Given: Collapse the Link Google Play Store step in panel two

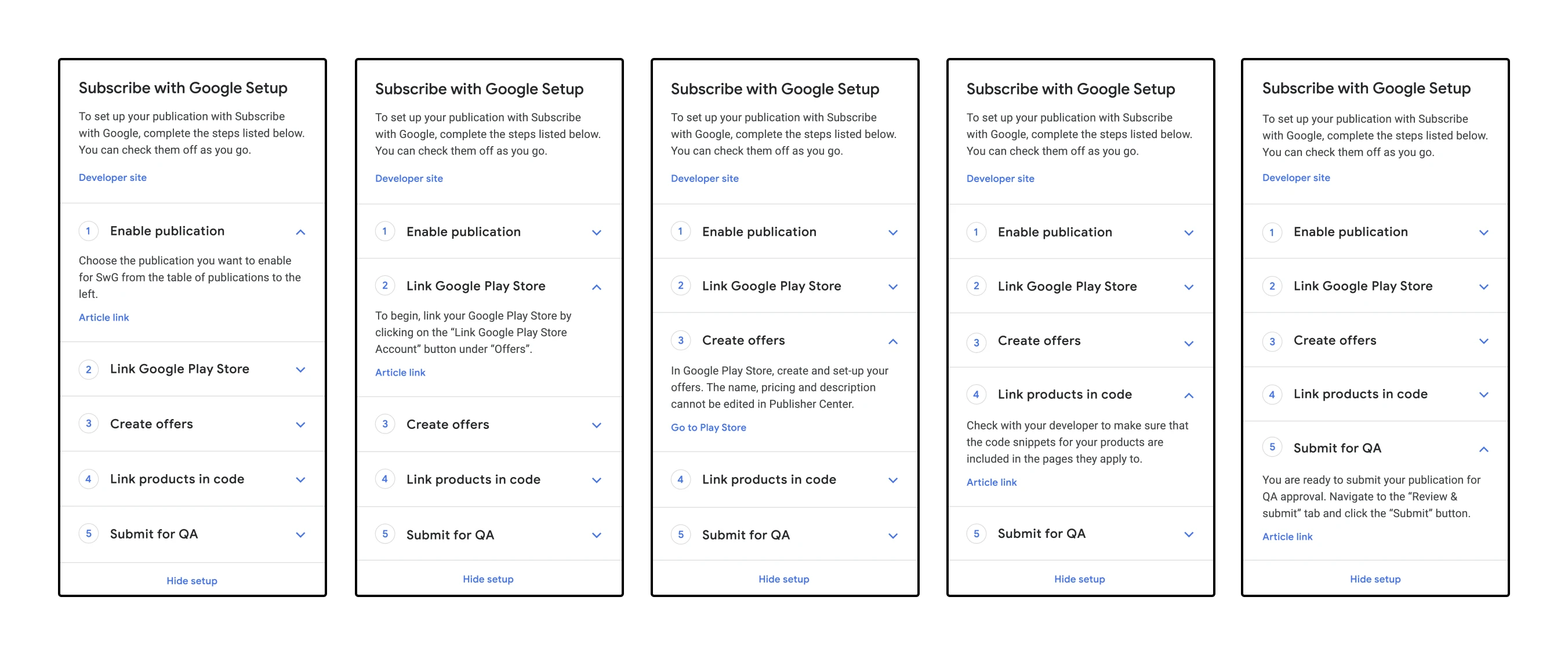Looking at the screenshot, I should [x=597, y=286].
